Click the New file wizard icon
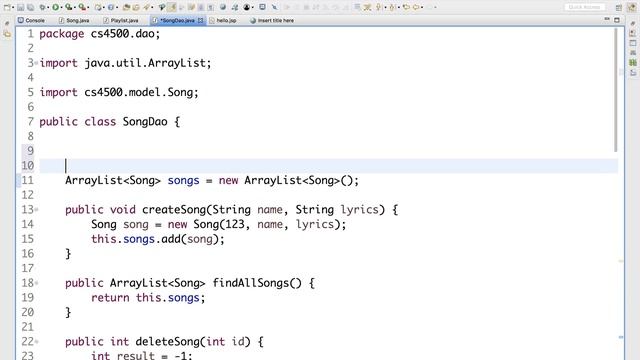The height and width of the screenshot is (360, 640). pyautogui.click(x=7, y=7)
